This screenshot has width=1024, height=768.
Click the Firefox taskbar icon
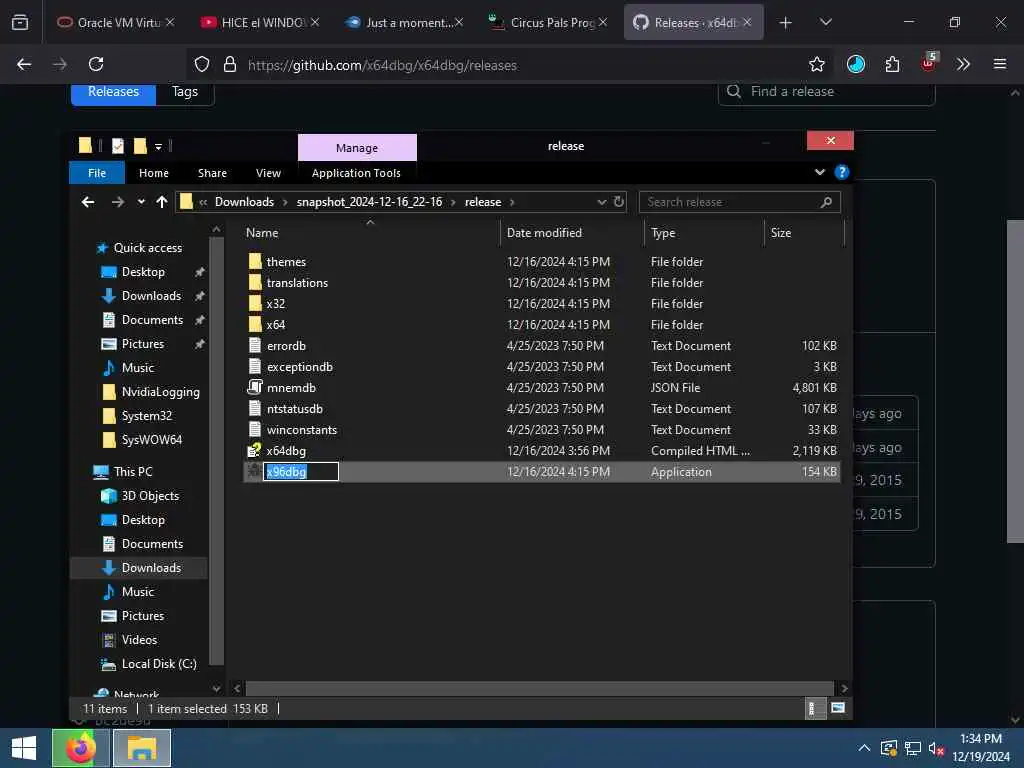(x=81, y=748)
